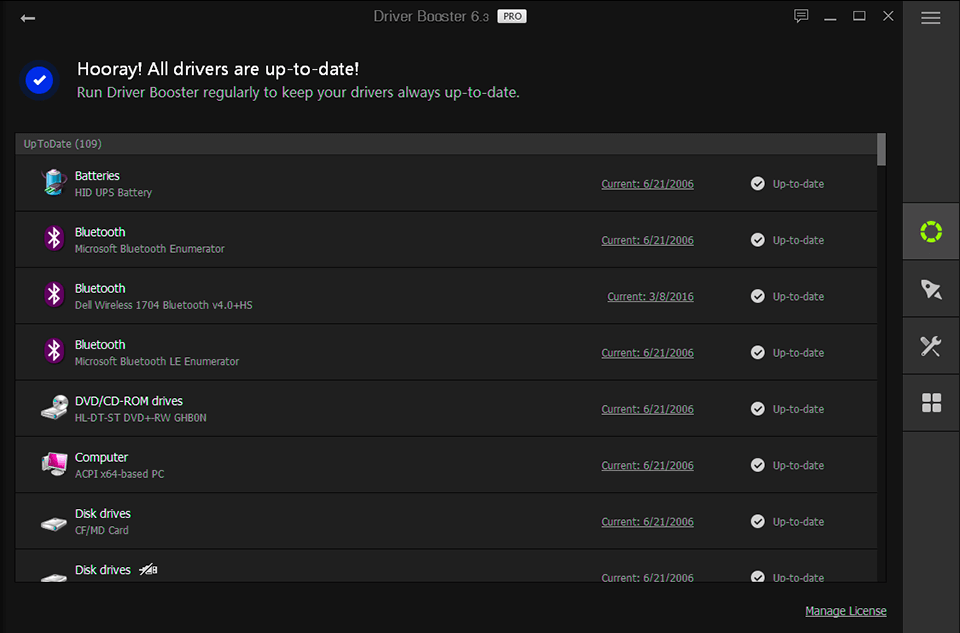The image size is (960, 633).
Task: Click the DVD/CD-ROM drives device icon
Action: tap(53, 407)
